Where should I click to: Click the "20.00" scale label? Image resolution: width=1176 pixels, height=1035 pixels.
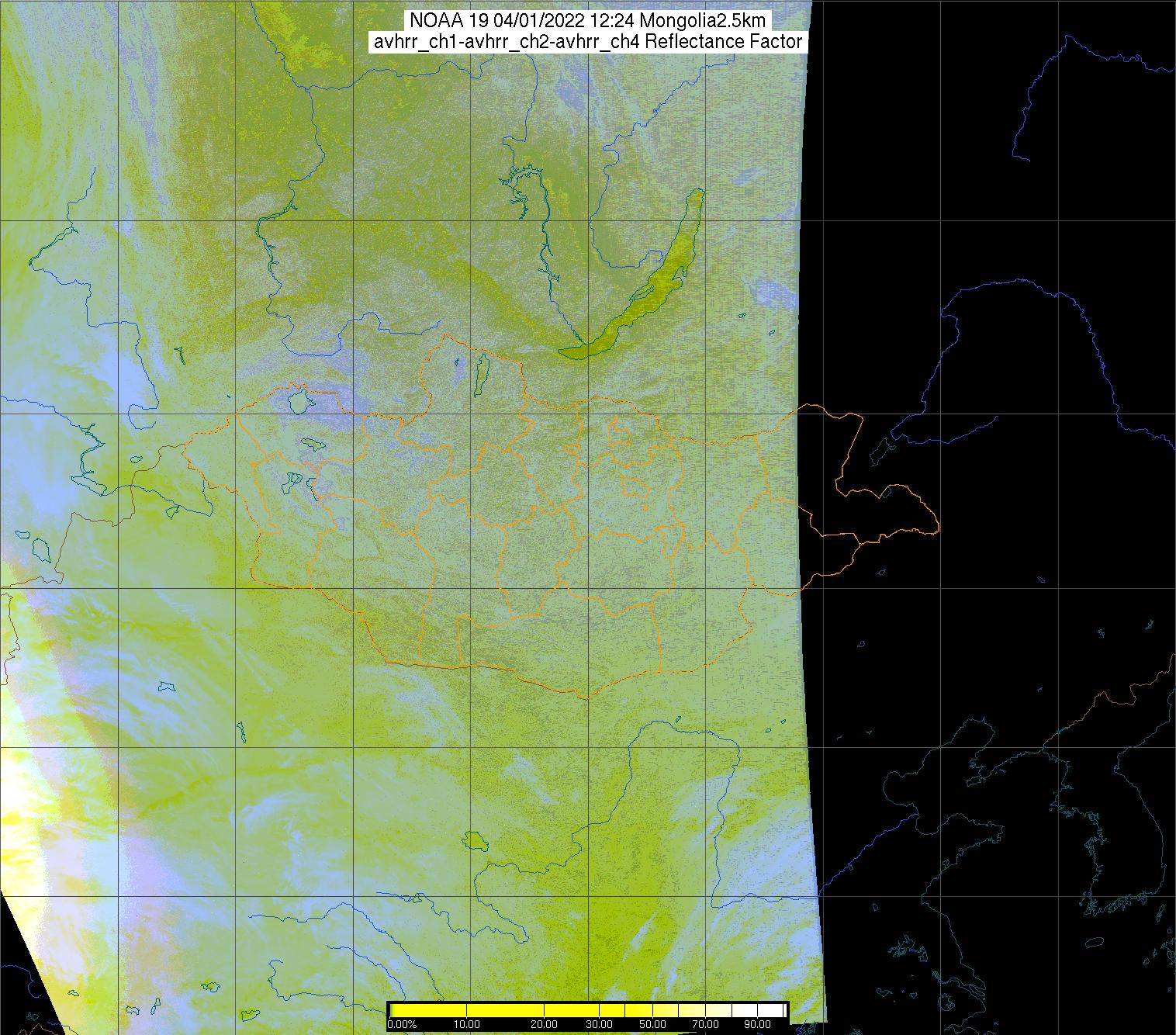tap(545, 1025)
